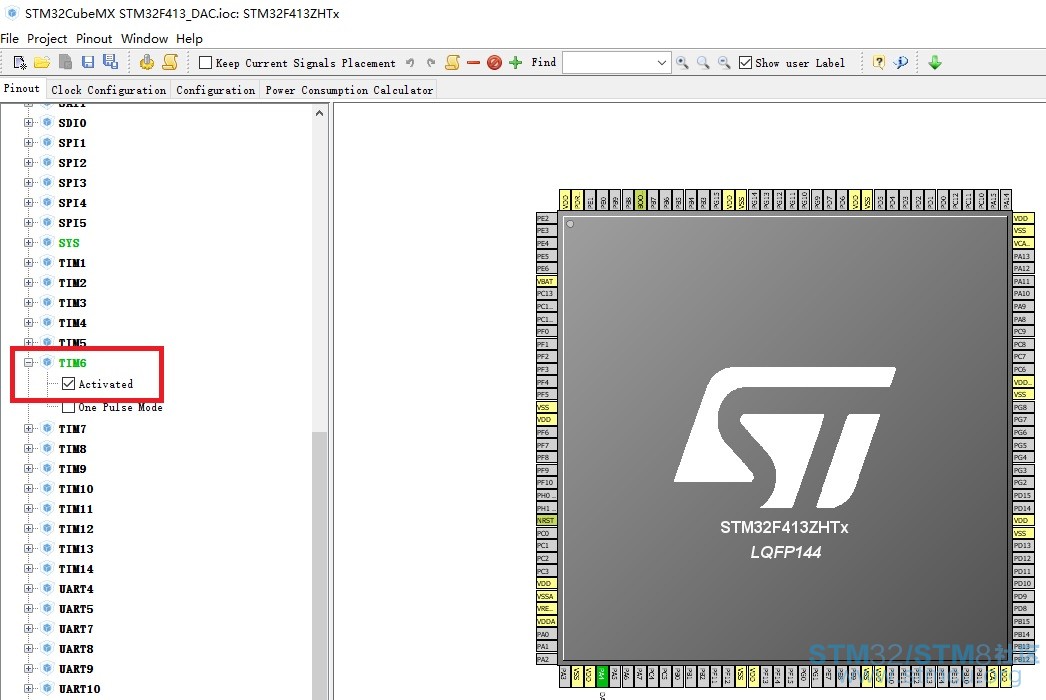Click the Redo arrow icon

click(431, 63)
